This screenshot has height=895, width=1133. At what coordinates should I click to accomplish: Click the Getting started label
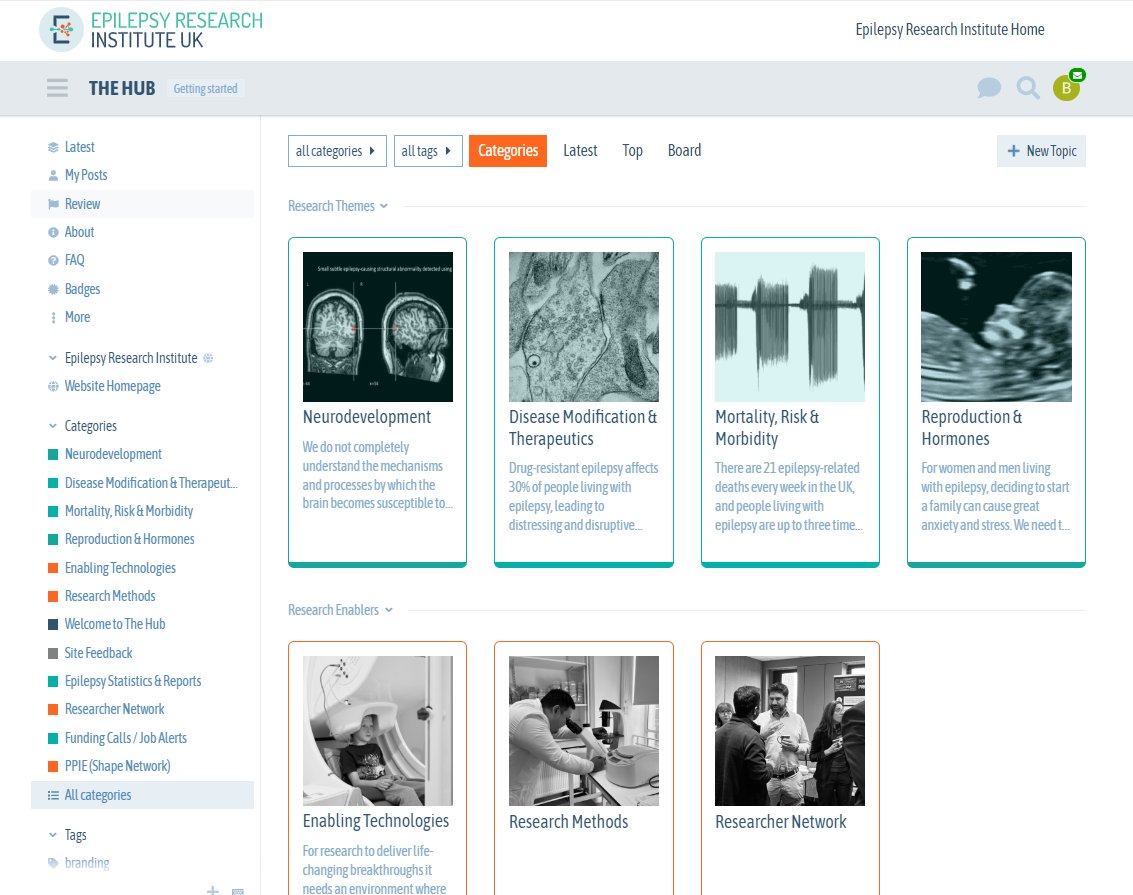(x=205, y=89)
